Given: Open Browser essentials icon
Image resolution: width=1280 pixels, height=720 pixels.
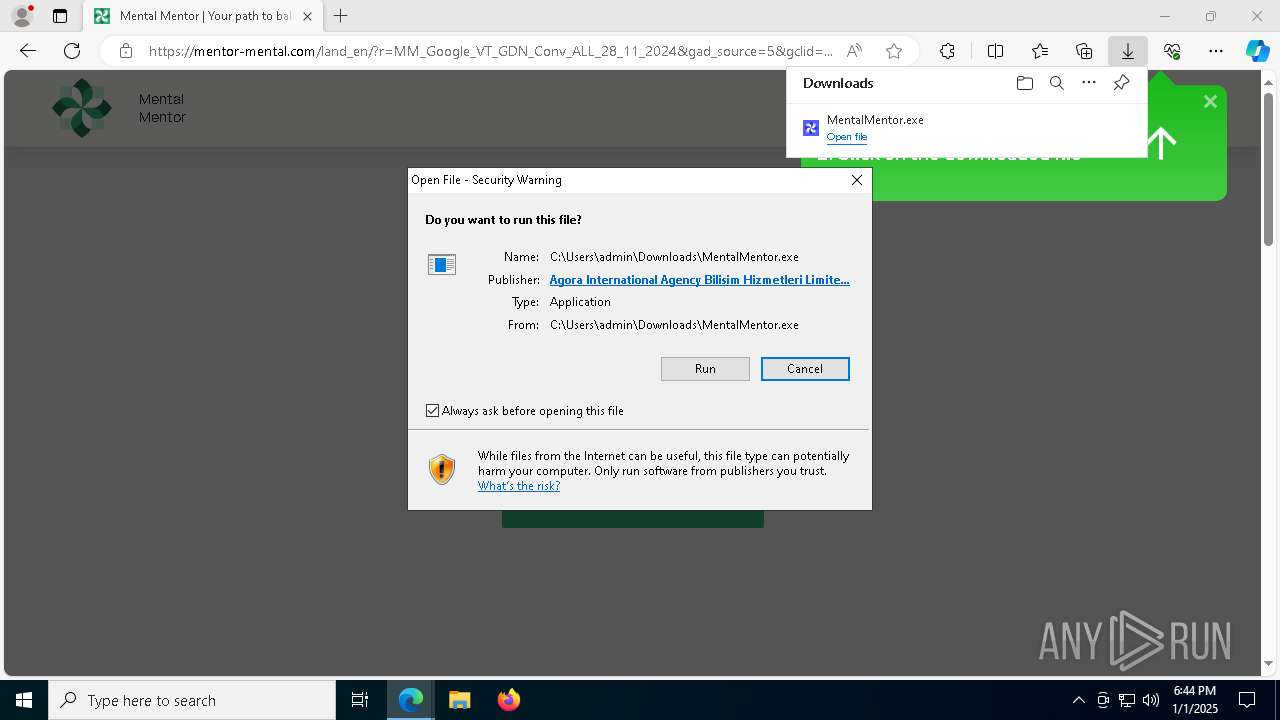Looking at the screenshot, I should [1172, 51].
